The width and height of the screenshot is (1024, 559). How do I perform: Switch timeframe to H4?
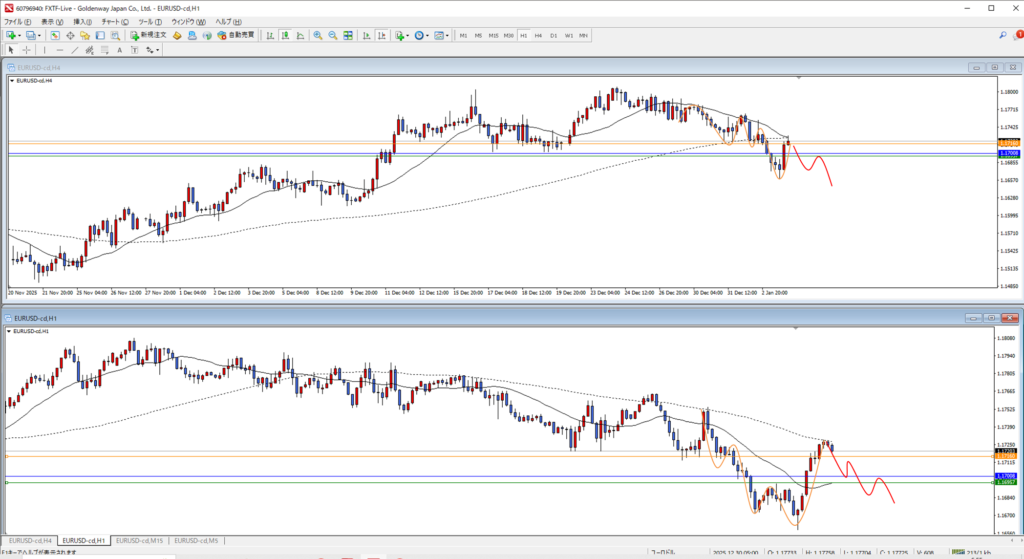538,35
